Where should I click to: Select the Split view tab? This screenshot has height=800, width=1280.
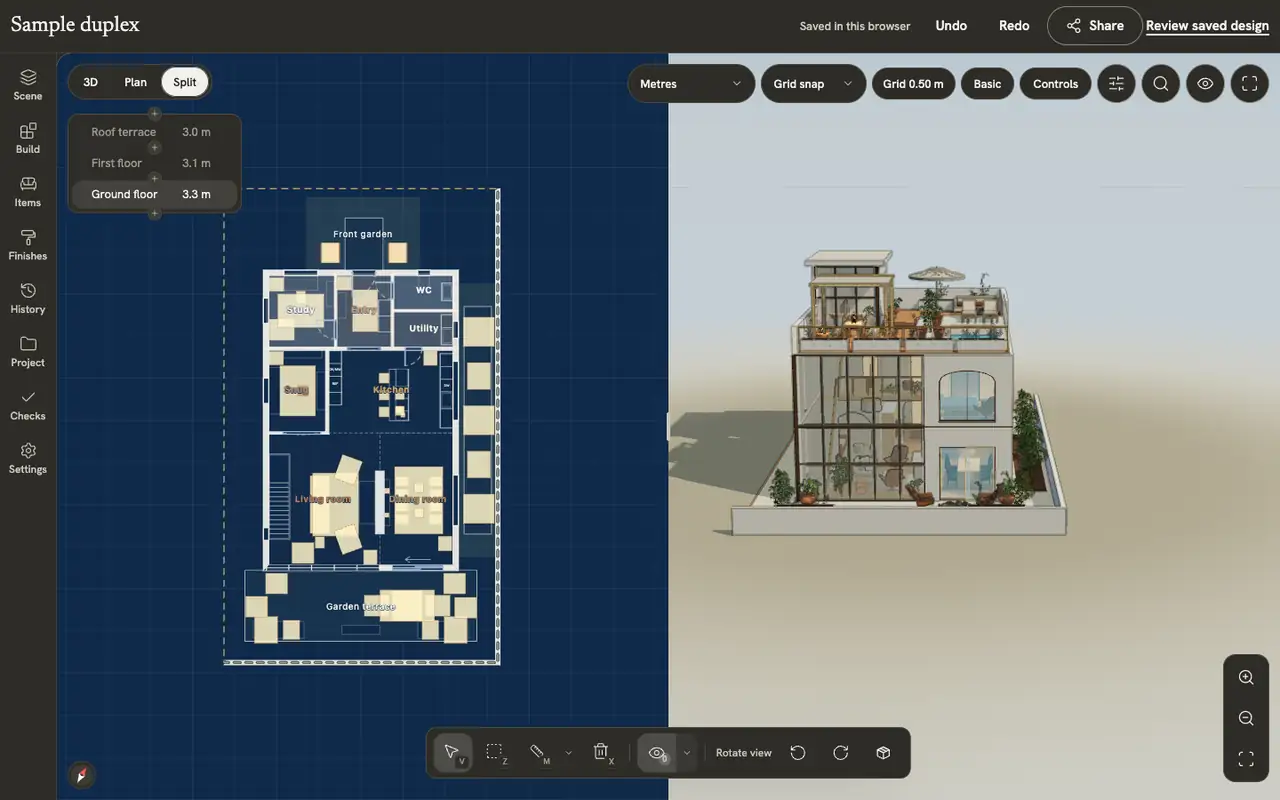pyautogui.click(x=185, y=82)
